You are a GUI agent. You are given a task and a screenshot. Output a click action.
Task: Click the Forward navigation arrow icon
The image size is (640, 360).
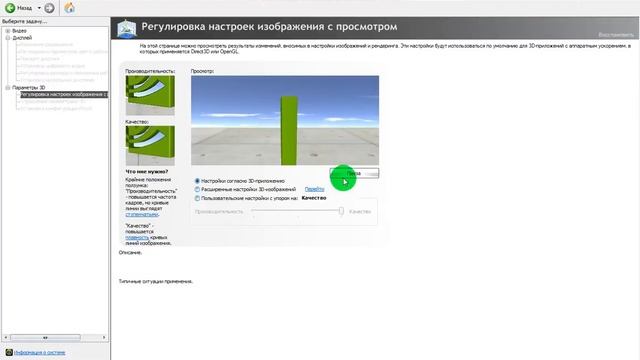click(x=49, y=8)
